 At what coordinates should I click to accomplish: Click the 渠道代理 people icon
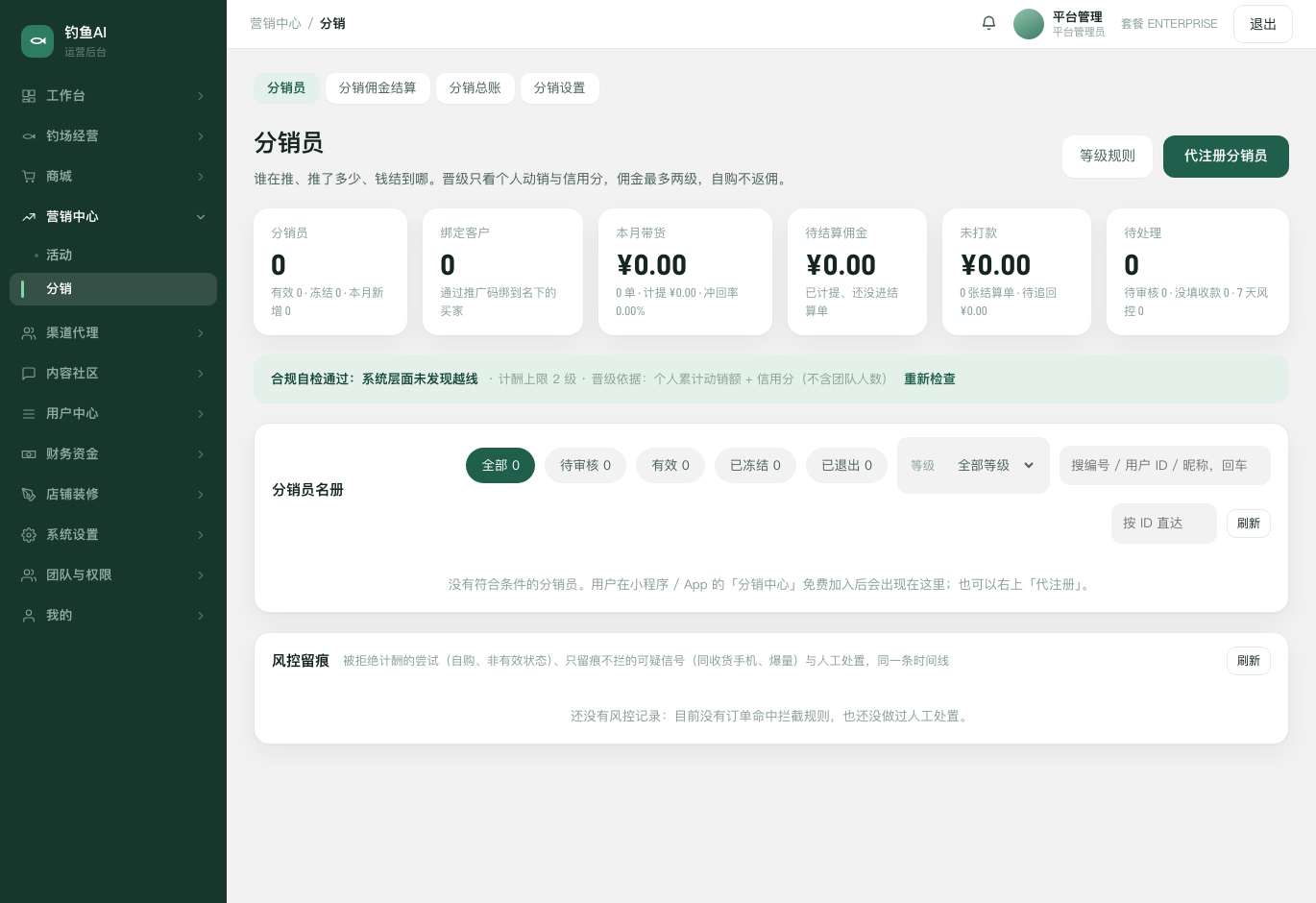(x=29, y=333)
